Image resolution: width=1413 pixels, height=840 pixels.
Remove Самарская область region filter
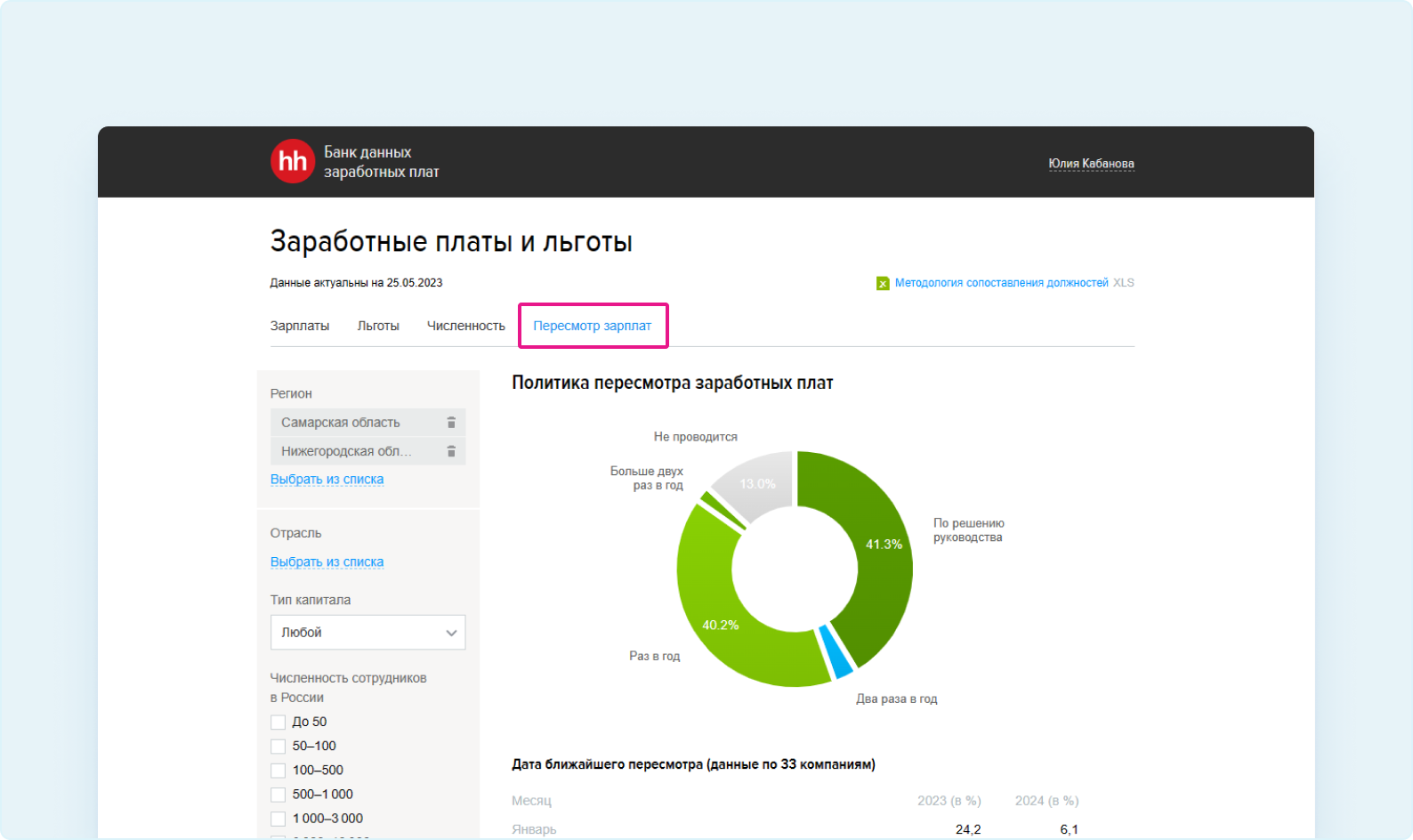tap(451, 423)
